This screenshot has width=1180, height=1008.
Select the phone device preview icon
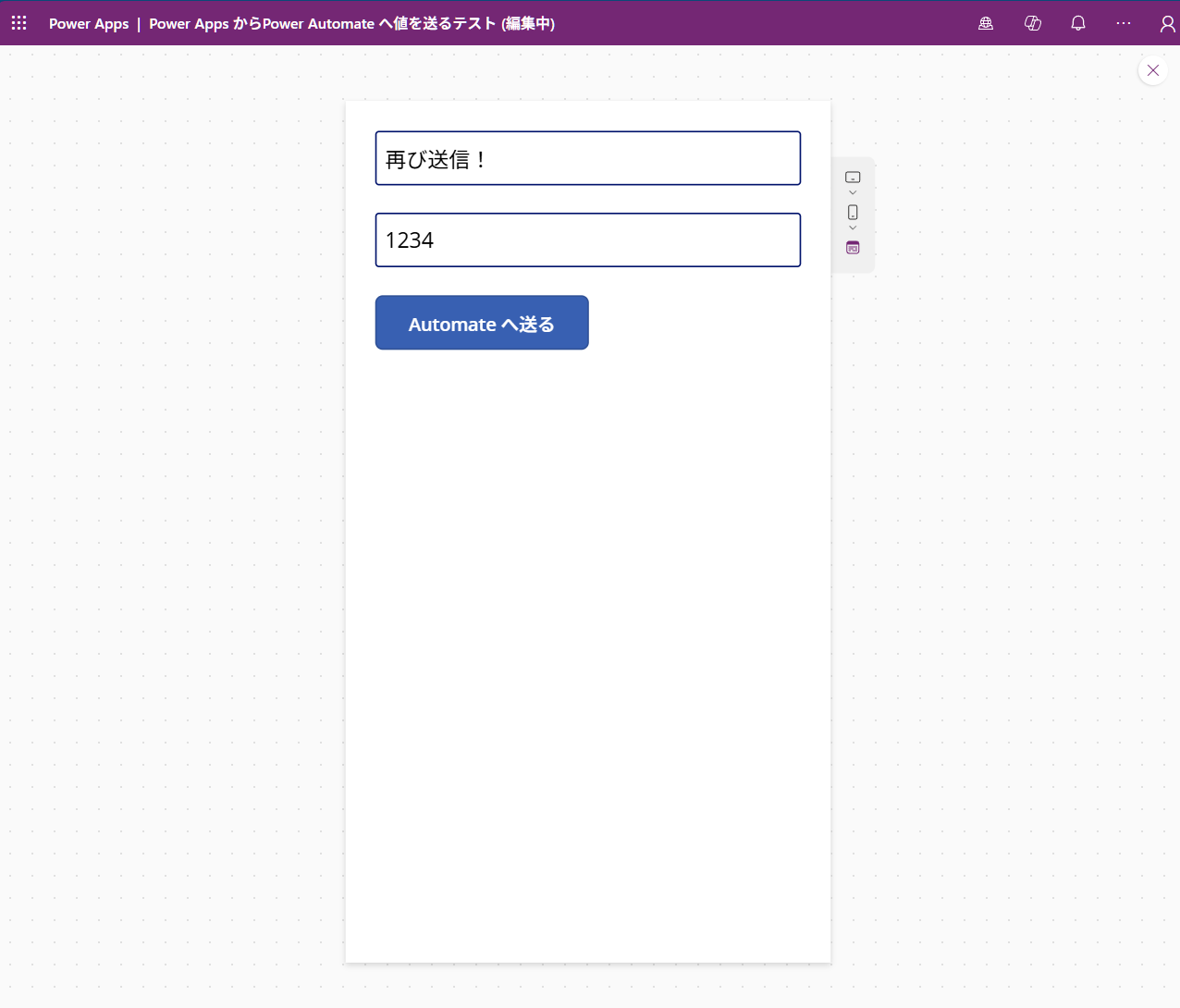tap(853, 212)
